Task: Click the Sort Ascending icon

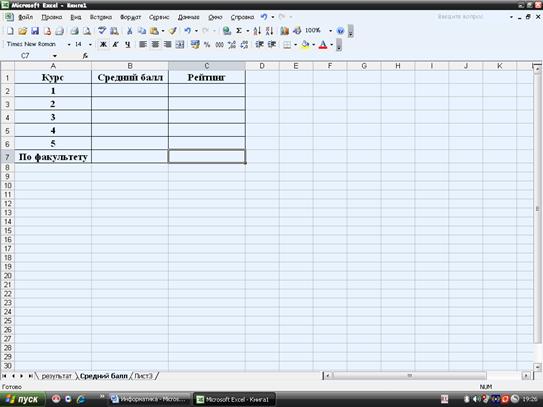Action: click(x=257, y=31)
